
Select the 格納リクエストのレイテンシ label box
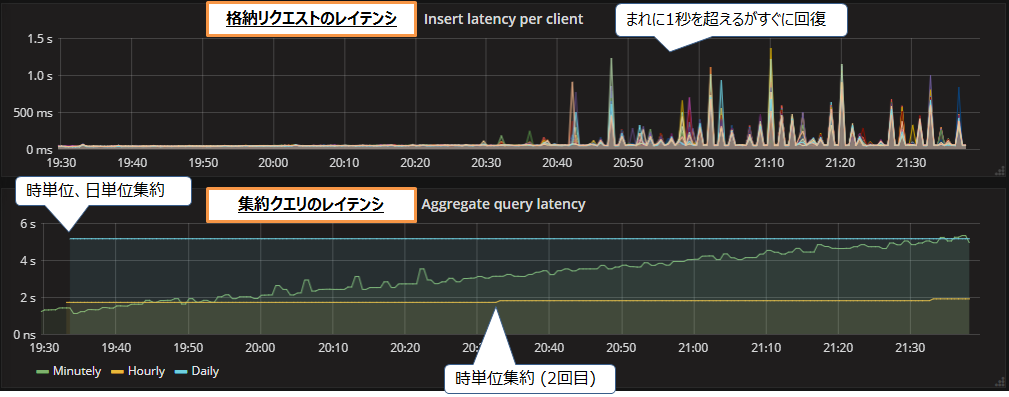coord(311,20)
